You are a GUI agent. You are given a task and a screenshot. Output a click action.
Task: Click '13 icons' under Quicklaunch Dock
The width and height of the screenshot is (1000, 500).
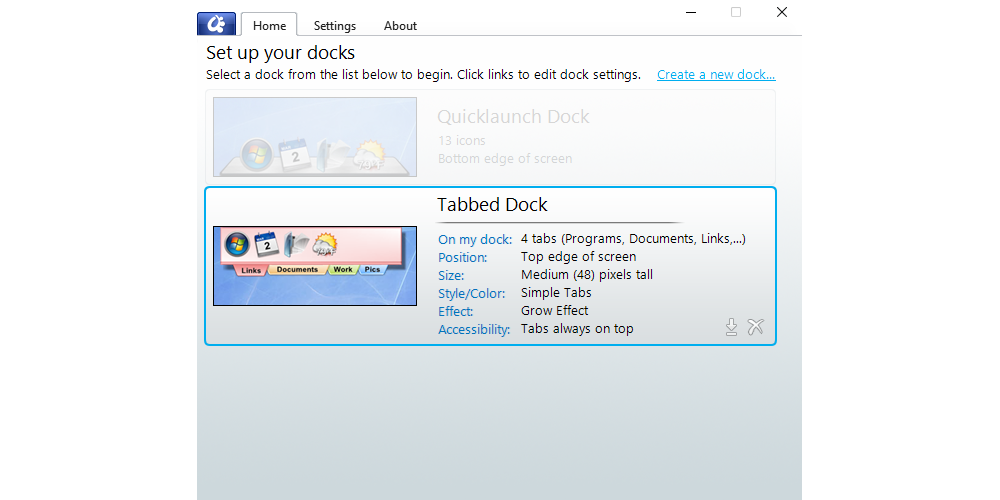[x=462, y=140]
